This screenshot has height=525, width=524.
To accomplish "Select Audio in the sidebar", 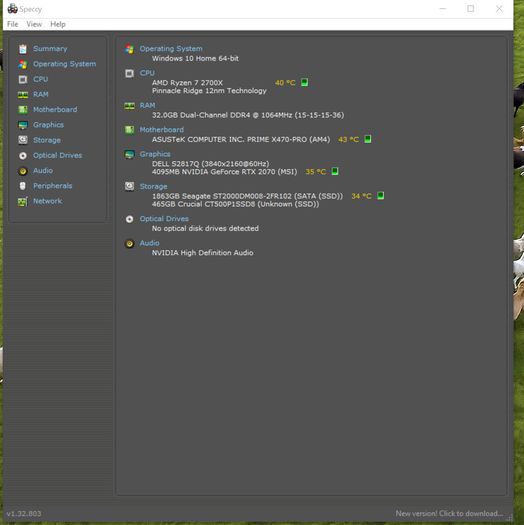I will click(43, 170).
